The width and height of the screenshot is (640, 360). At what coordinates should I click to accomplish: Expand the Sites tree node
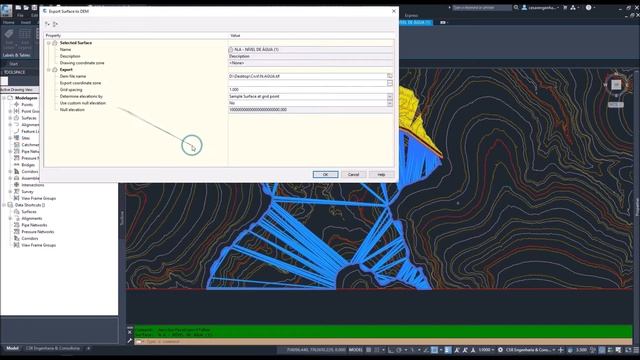coord(11,138)
